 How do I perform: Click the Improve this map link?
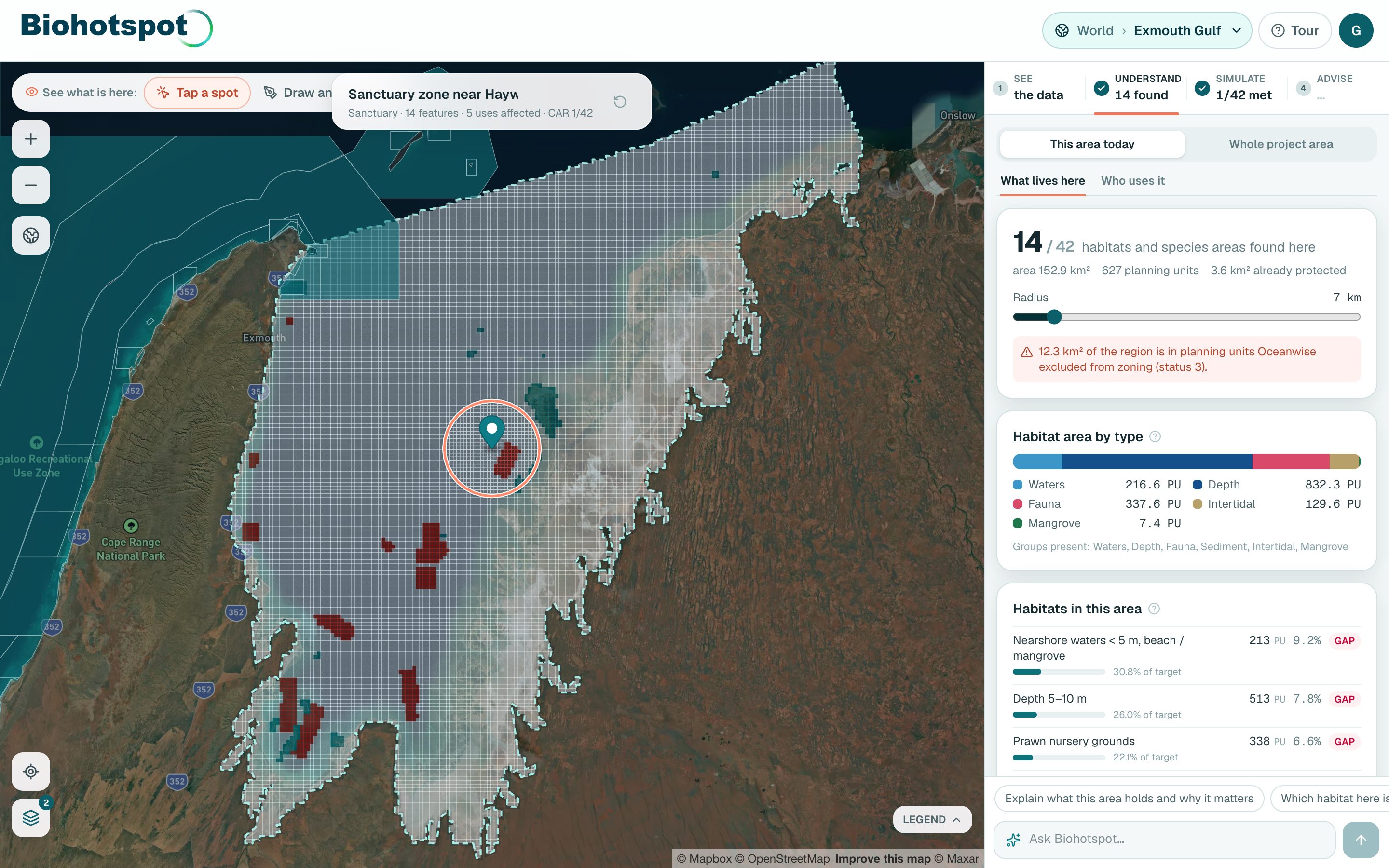(882, 859)
